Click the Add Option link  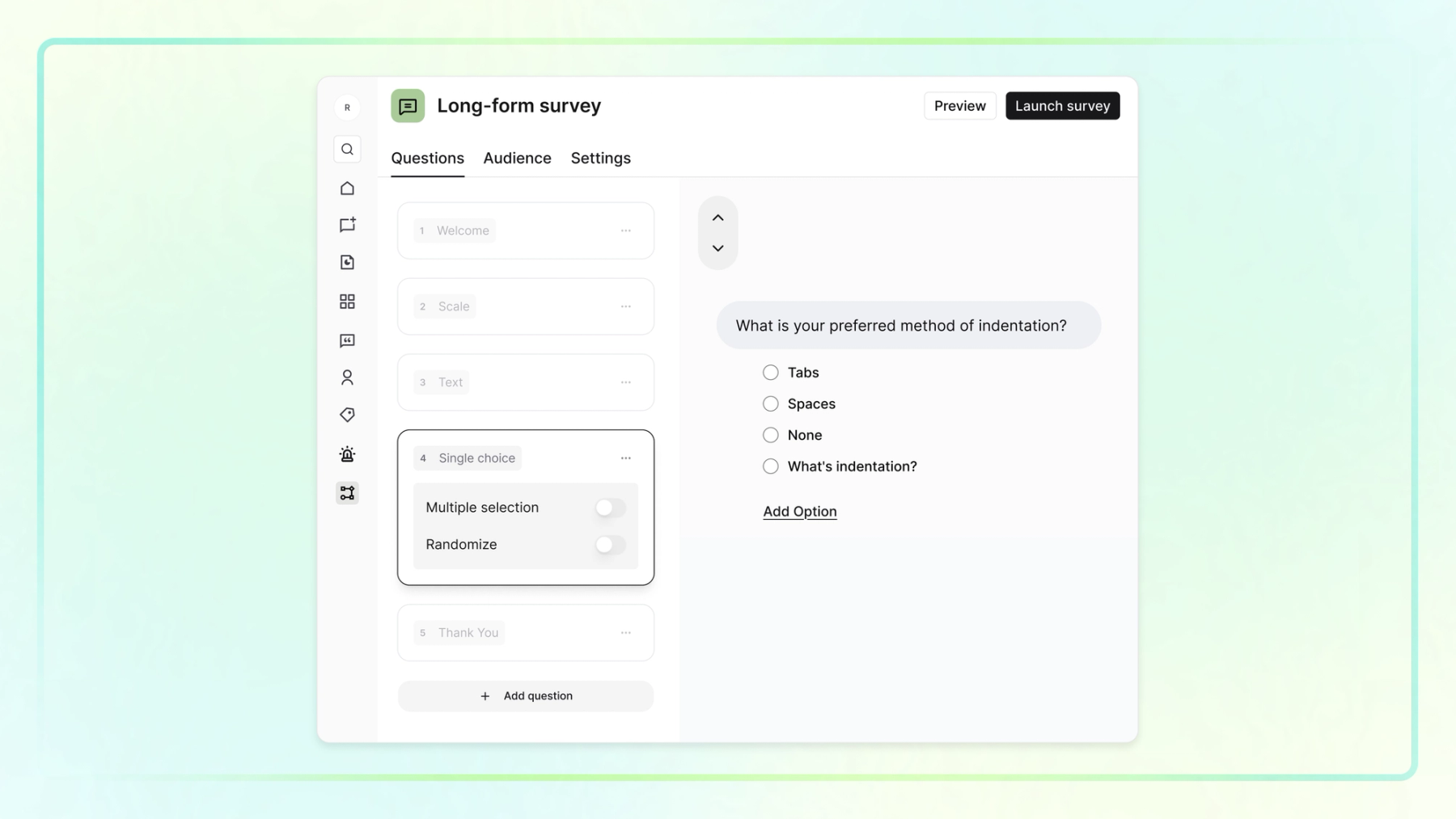800,511
